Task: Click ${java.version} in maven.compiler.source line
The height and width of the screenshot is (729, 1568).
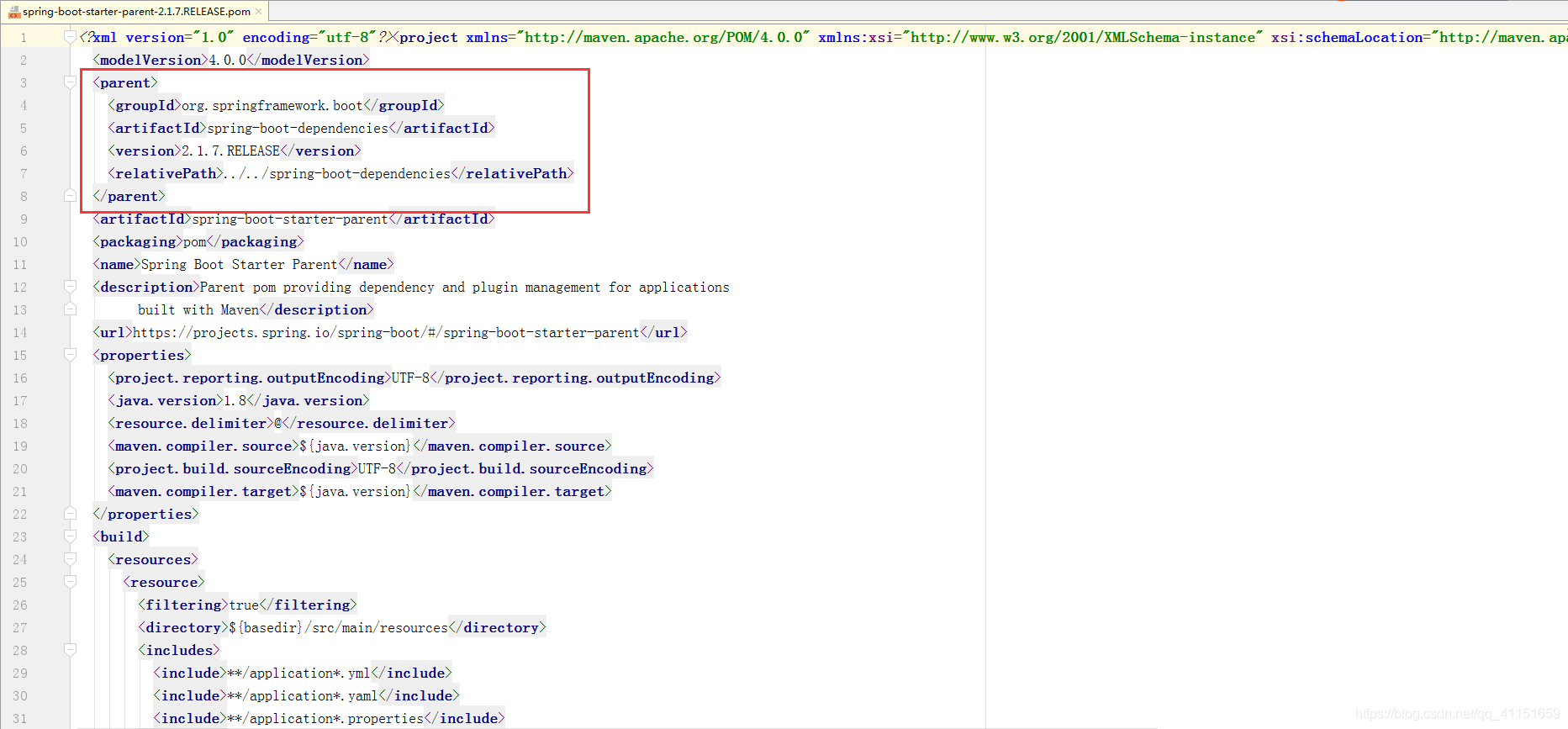Action: (x=356, y=446)
